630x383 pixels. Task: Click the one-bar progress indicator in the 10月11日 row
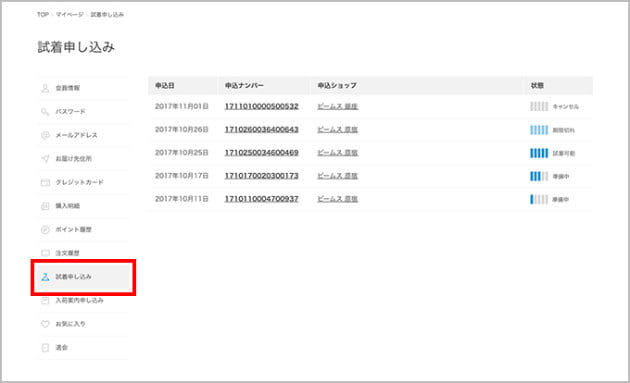(x=539, y=199)
